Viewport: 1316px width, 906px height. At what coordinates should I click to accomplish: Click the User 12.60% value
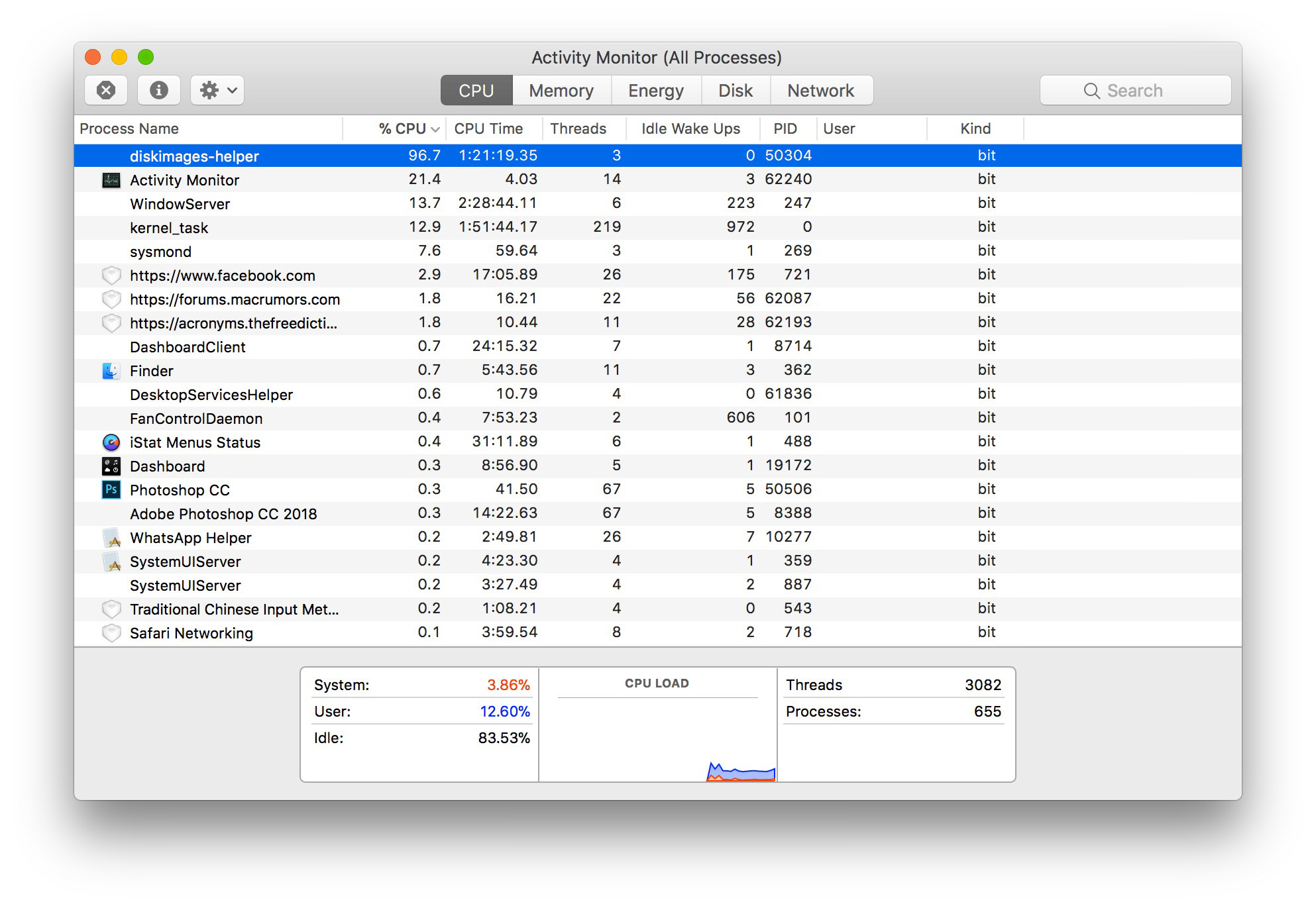tap(505, 711)
